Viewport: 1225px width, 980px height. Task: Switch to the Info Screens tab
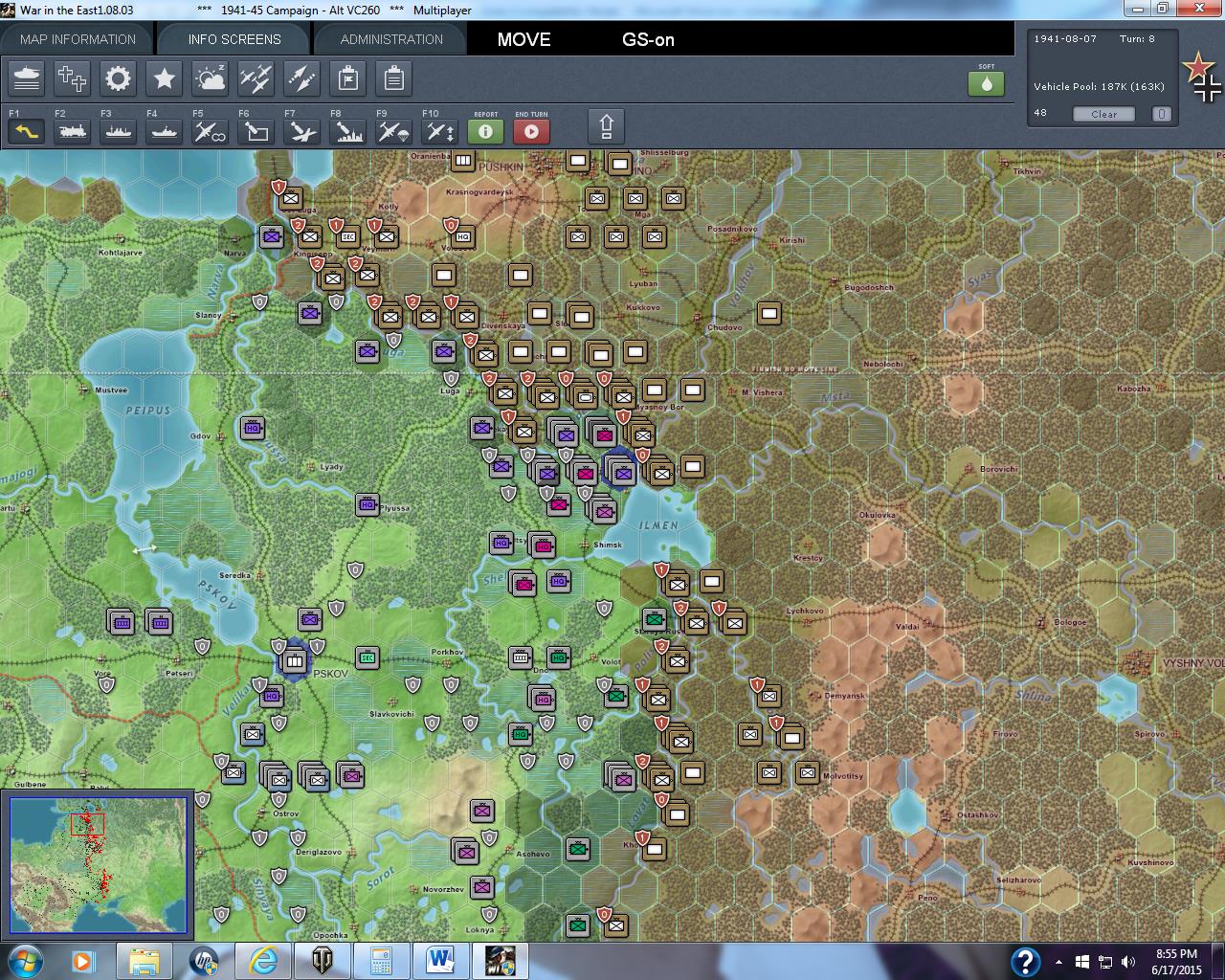tap(234, 39)
